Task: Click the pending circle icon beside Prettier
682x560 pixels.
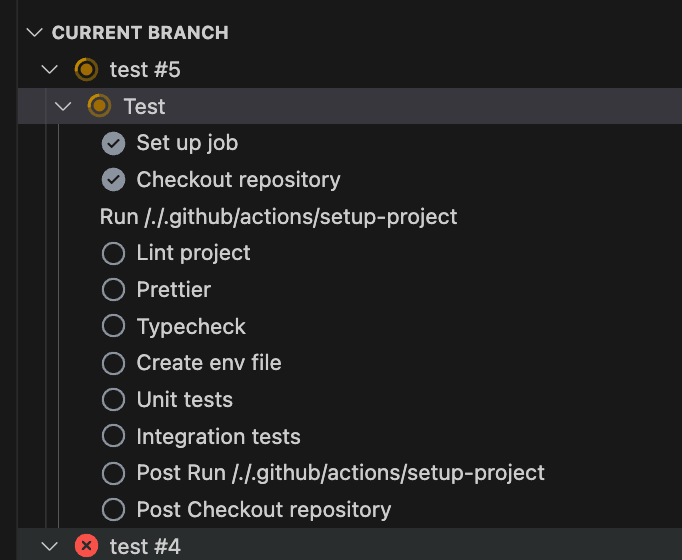Action: pyautogui.click(x=113, y=290)
